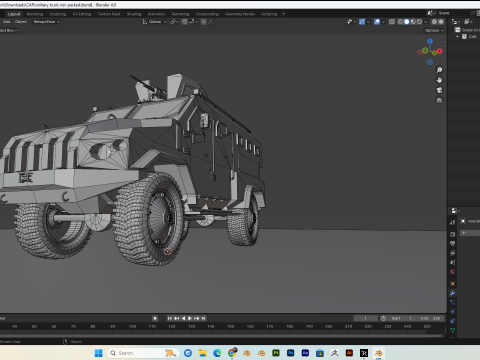This screenshot has width=480, height=360.
Task: Open the Object Constraints properties tab
Action: pyautogui.click(x=452, y=321)
